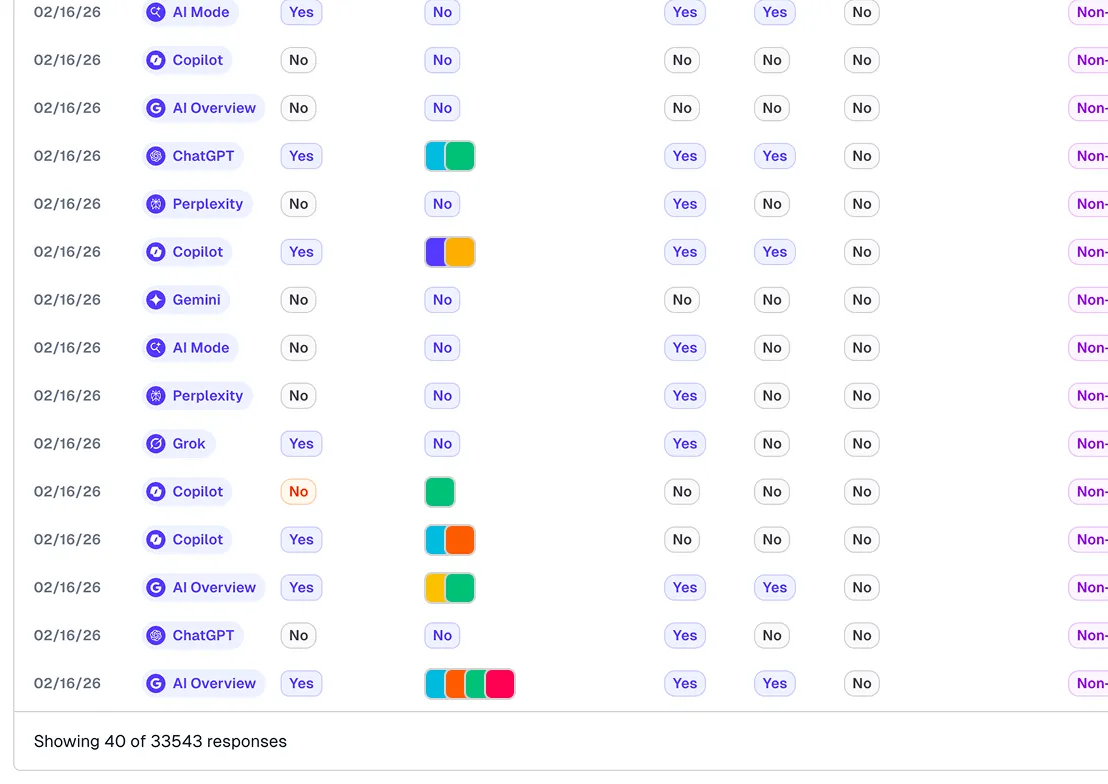The width and height of the screenshot is (1108, 784).
Task: Click the purple color swatch in the Copilot row
Action: click(436, 252)
